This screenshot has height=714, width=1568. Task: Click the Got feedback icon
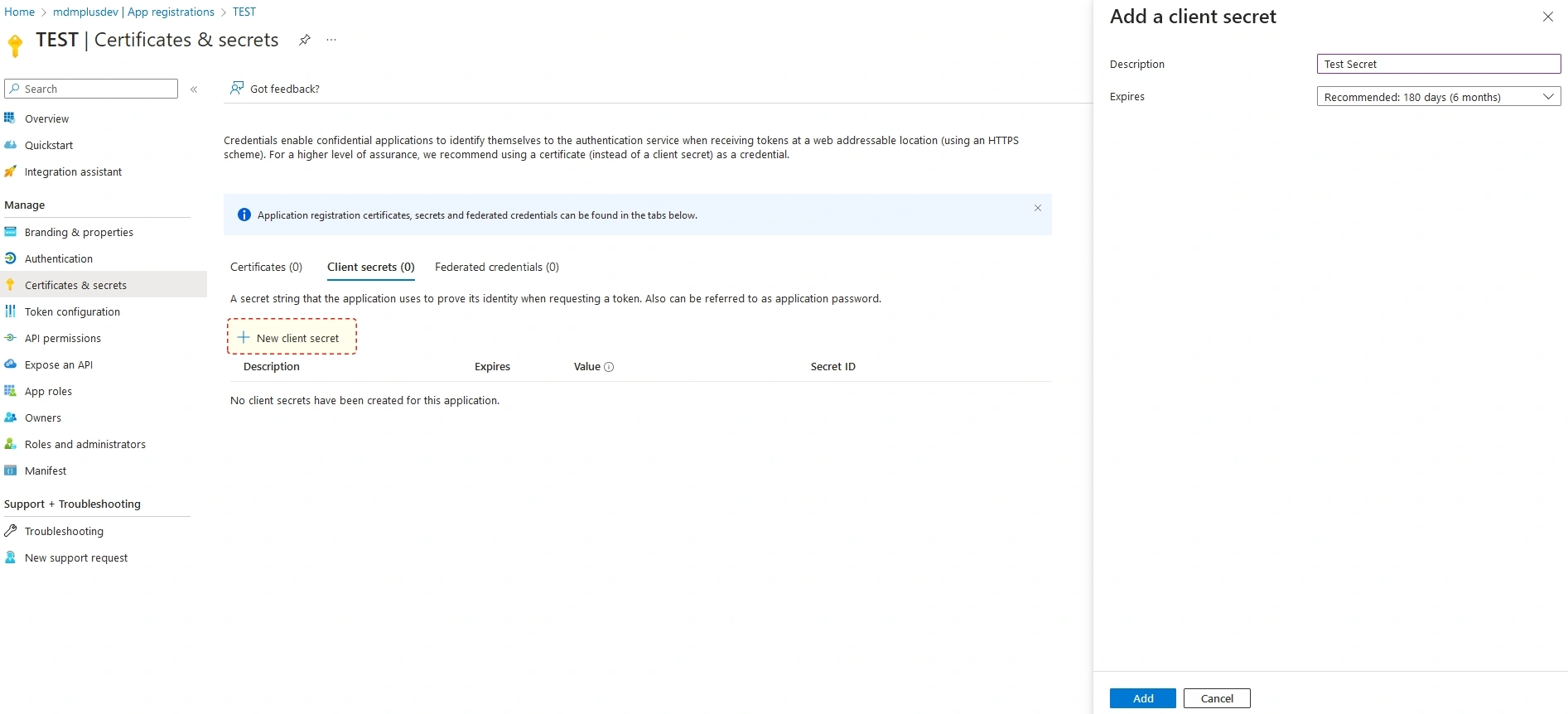pos(237,88)
